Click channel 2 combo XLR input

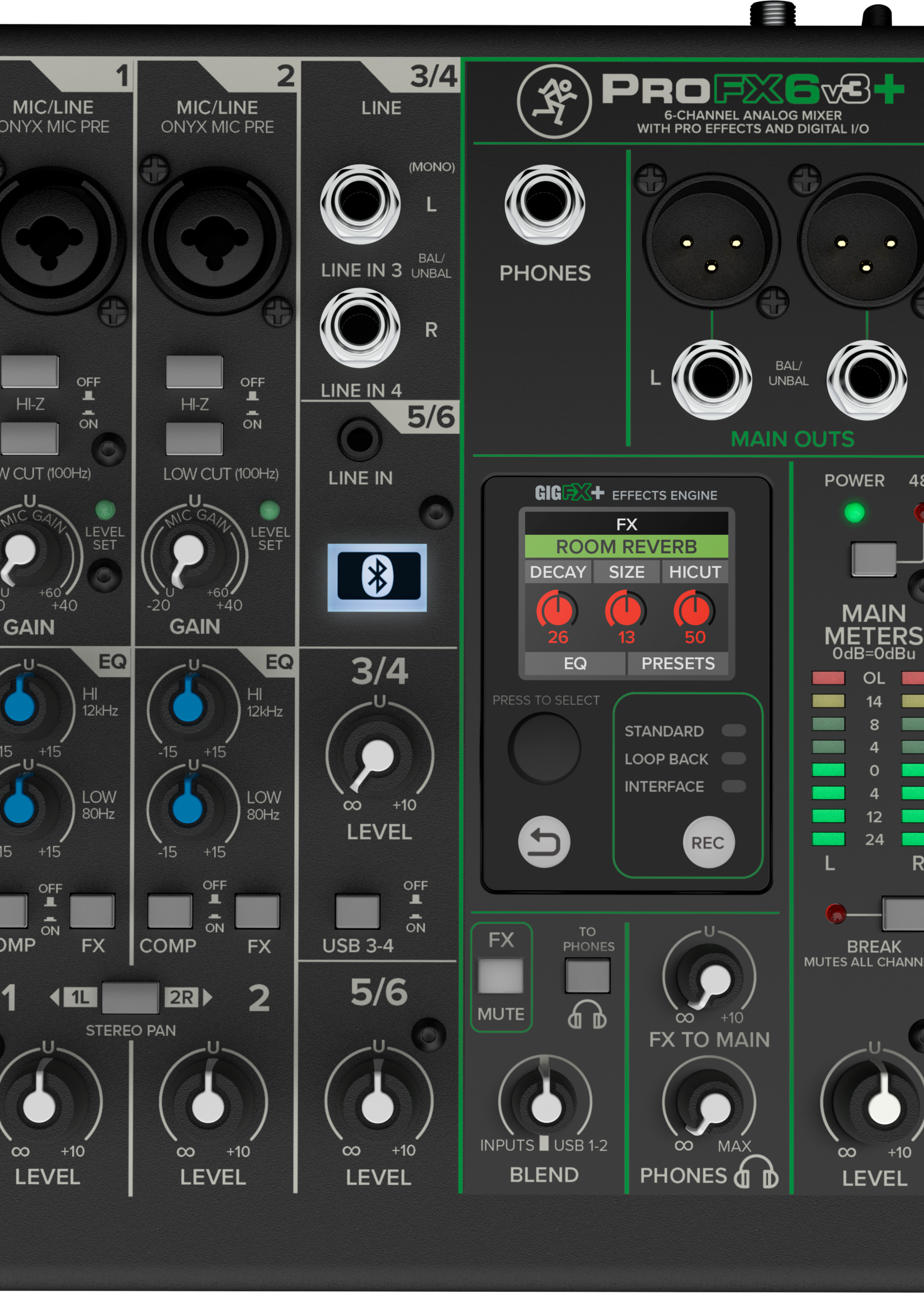click(215, 239)
